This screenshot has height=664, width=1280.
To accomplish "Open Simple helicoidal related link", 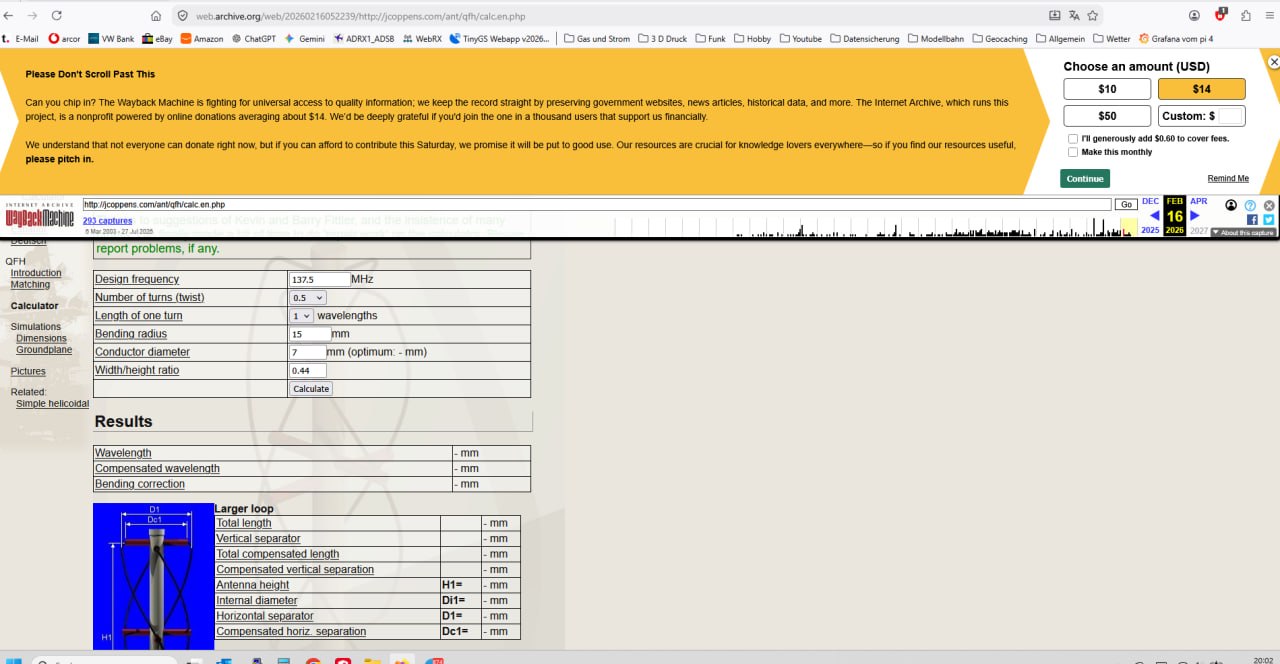I will pyautogui.click(x=52, y=404).
